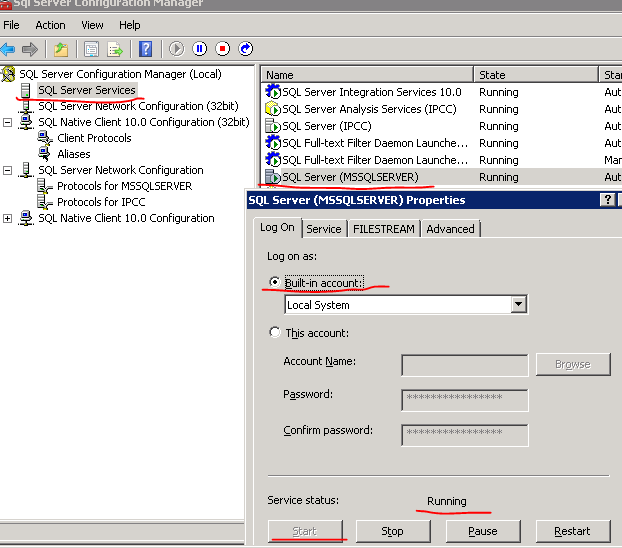Open the Action menu
Viewport: 622px width, 548px height.
coord(50,25)
